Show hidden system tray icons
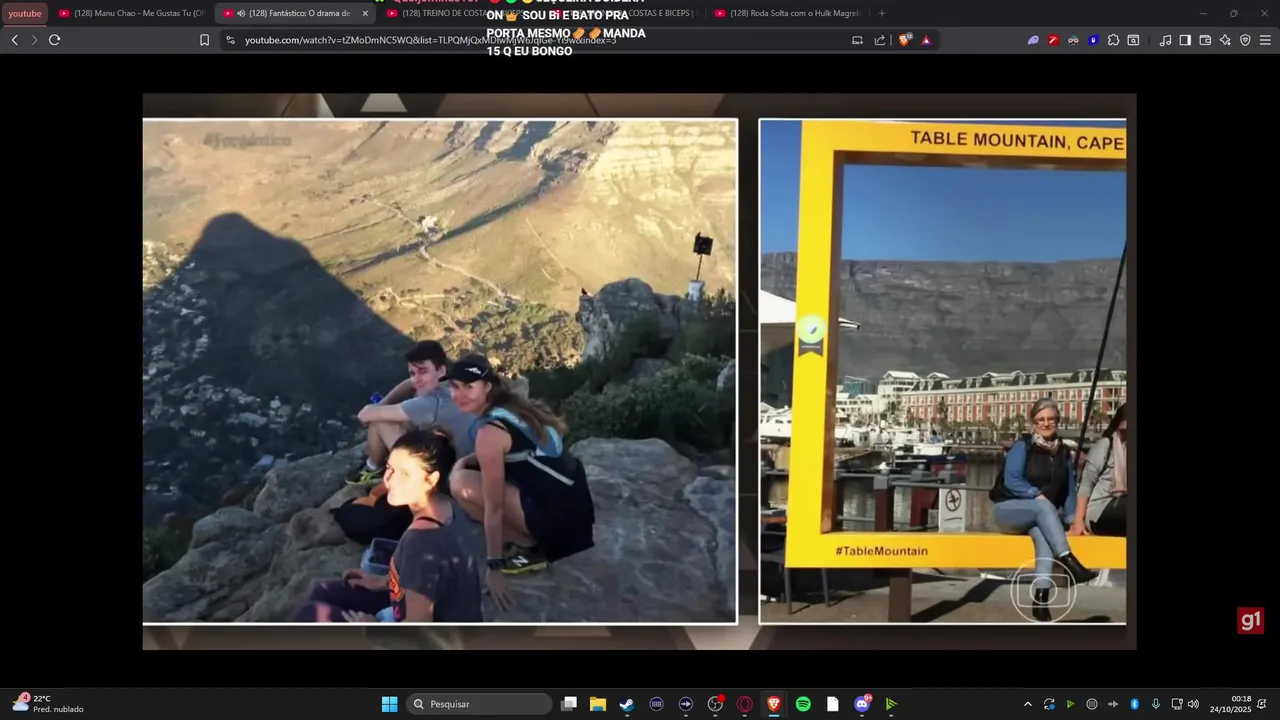This screenshot has width=1280, height=720. 1027,704
